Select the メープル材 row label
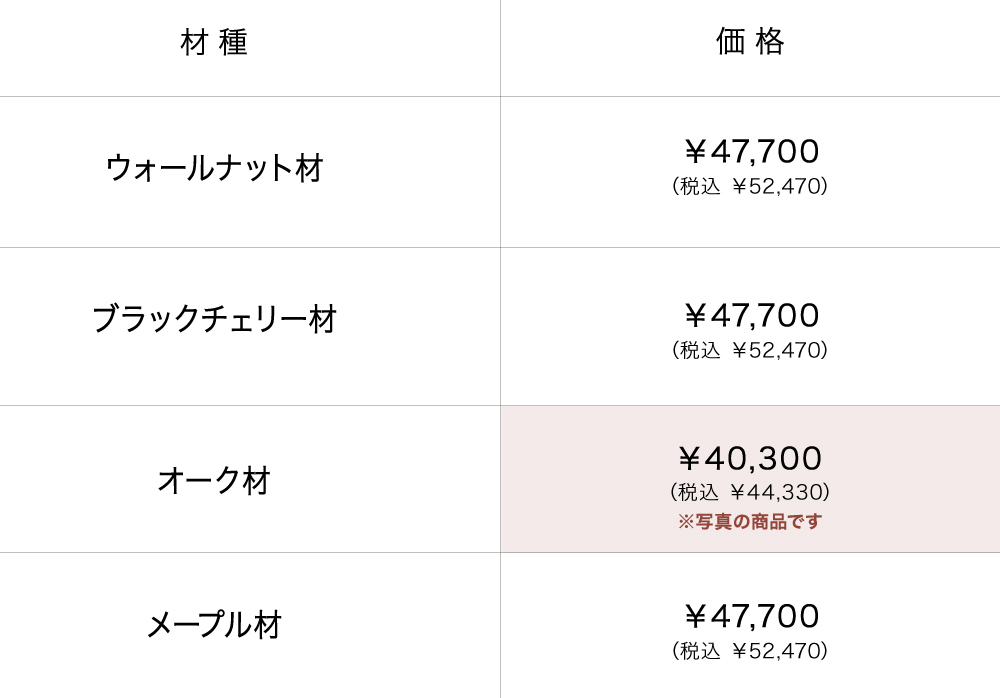The image size is (1000, 698). point(214,626)
